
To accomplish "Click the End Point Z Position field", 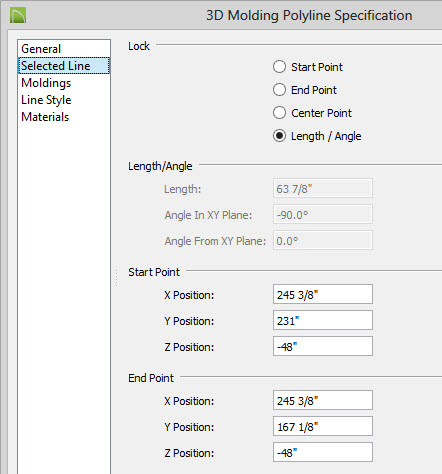I will (323, 452).
